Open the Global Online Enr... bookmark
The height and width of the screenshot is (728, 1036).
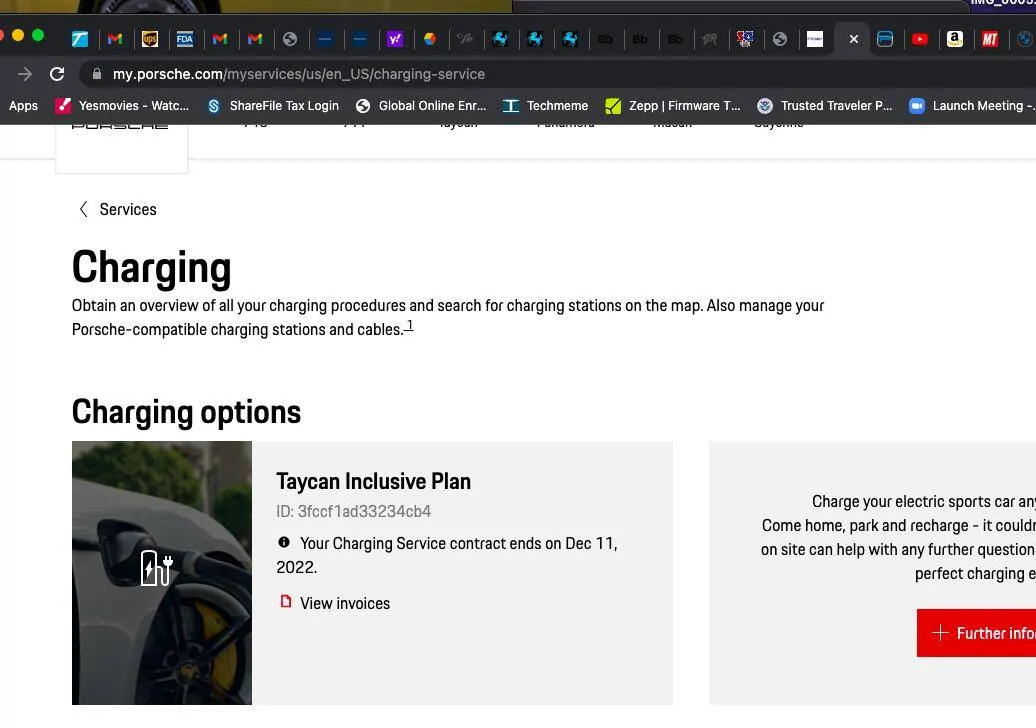pos(421,106)
